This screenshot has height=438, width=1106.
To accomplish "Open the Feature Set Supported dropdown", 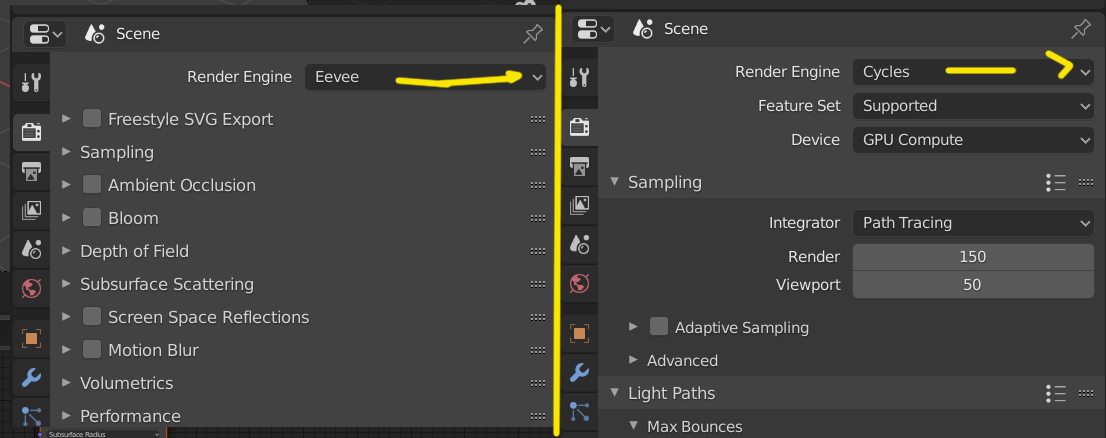I will [973, 106].
